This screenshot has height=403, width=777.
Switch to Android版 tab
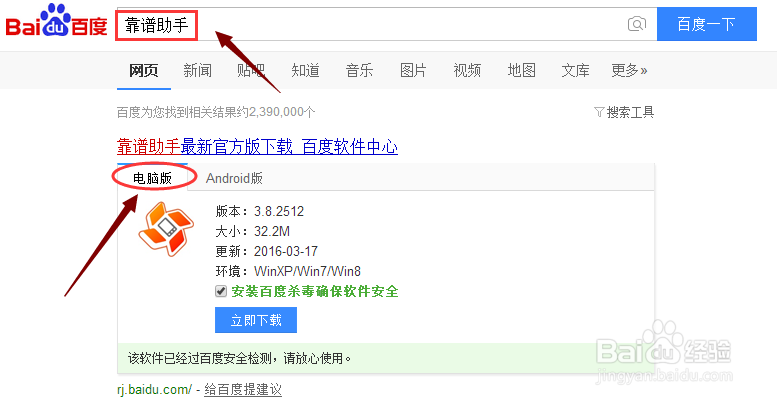point(234,178)
